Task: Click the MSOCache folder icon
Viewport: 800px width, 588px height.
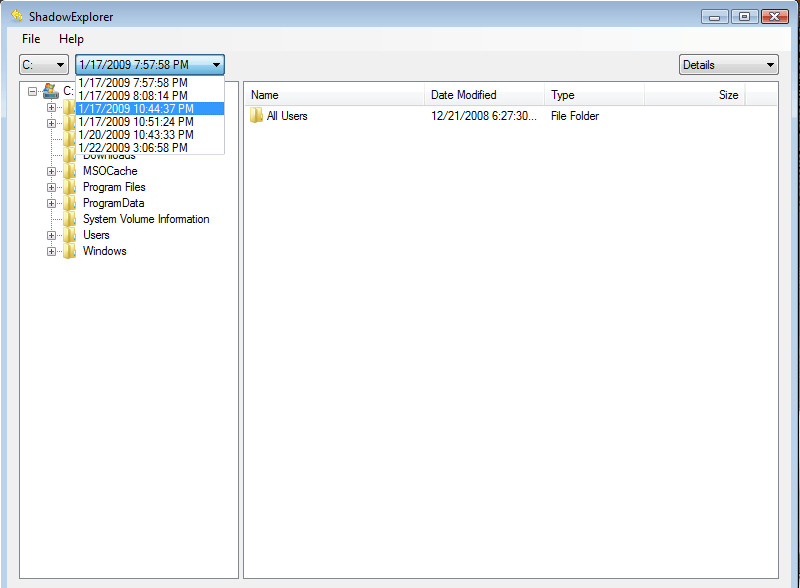Action: [69, 171]
